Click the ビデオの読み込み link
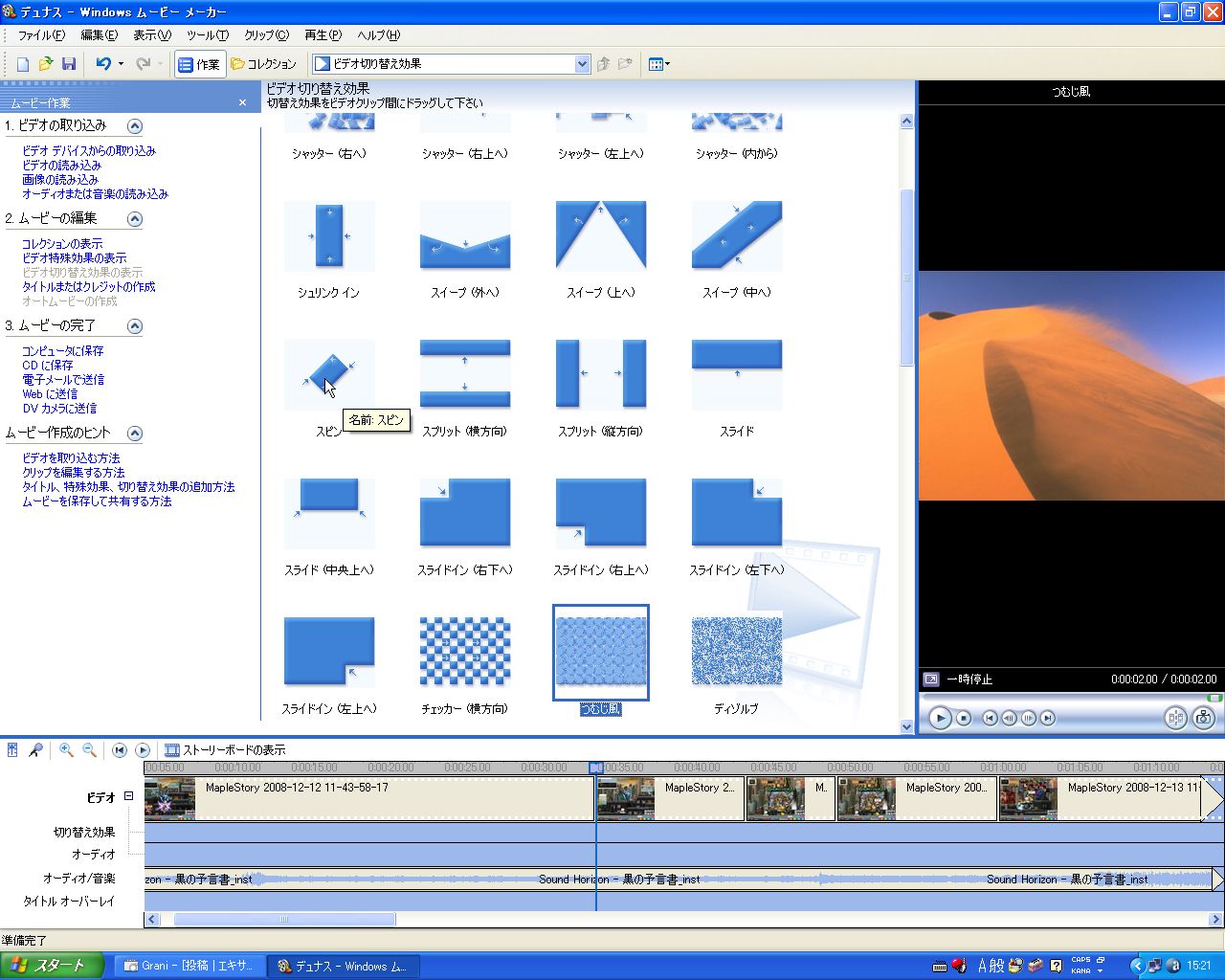The height and width of the screenshot is (980, 1225). (61, 165)
